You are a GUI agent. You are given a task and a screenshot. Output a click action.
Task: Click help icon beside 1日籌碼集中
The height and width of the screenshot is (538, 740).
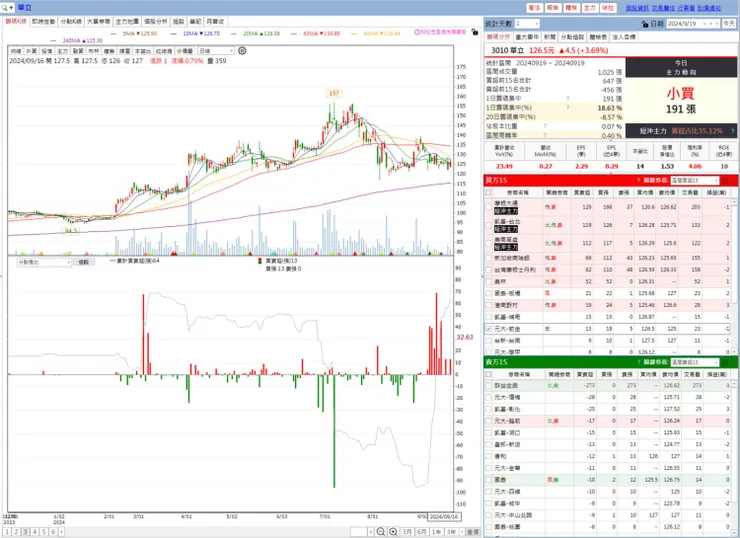[568, 99]
